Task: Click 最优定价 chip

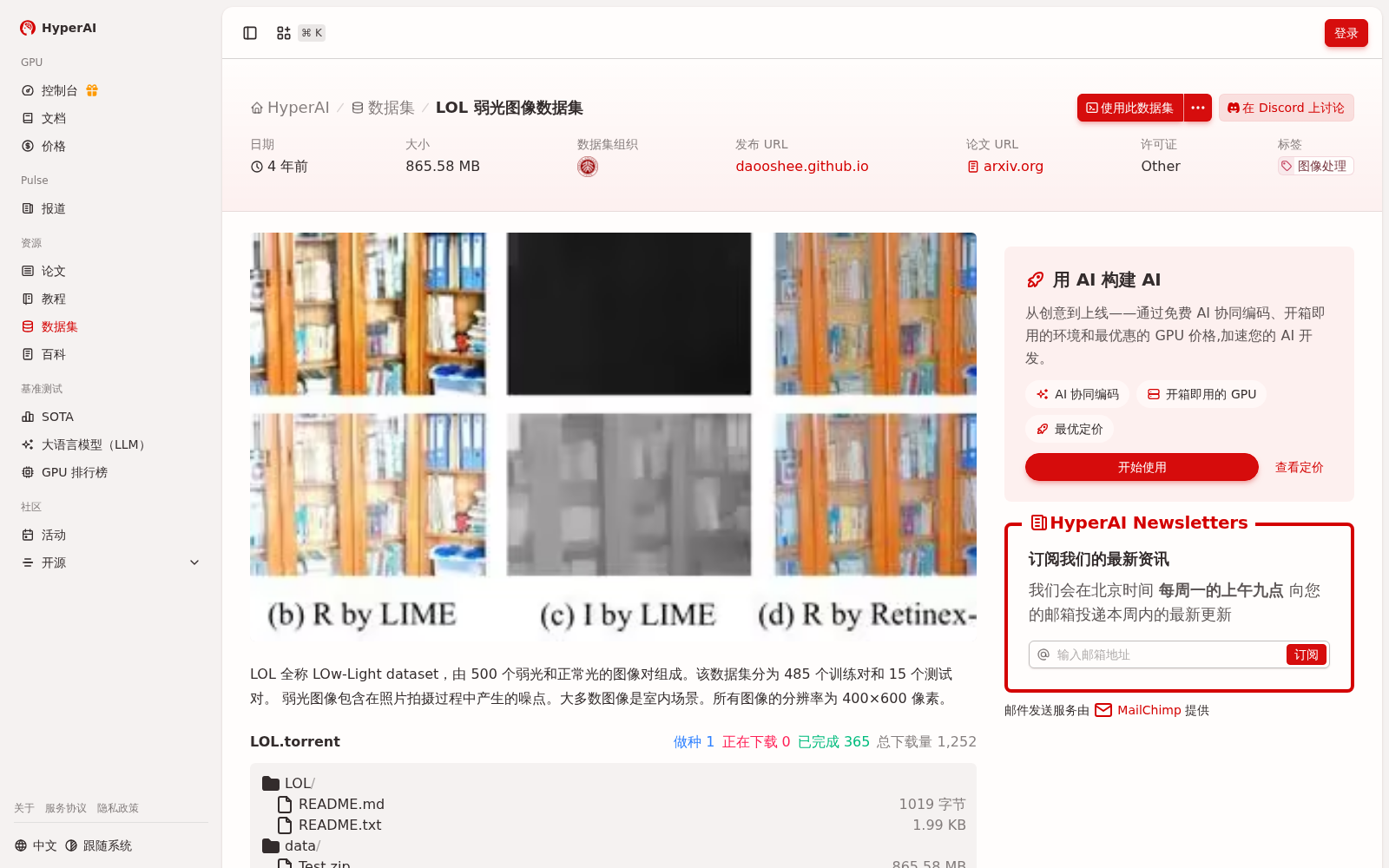Action: coord(1070,429)
